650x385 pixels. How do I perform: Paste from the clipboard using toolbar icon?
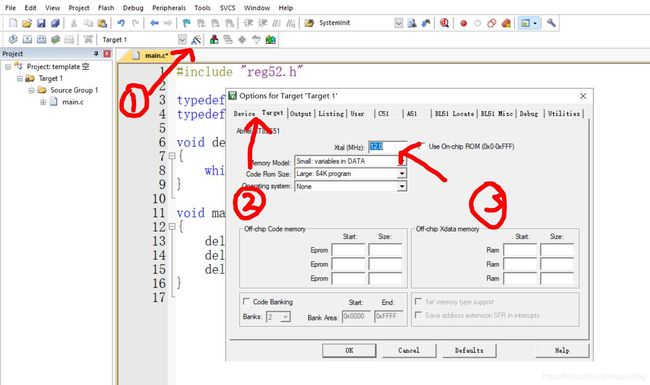pos(102,23)
